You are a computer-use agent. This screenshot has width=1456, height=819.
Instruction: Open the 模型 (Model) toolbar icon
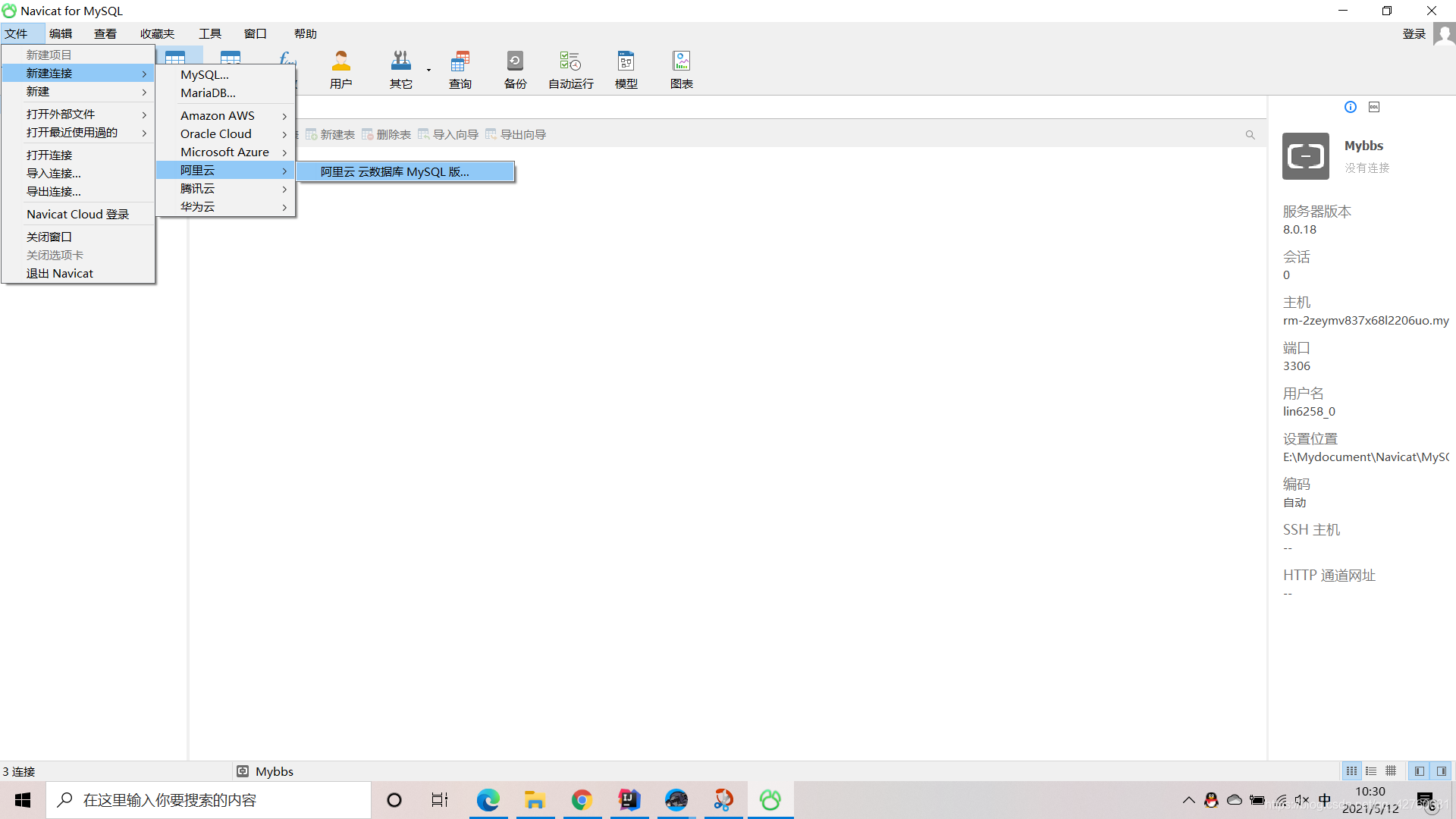pyautogui.click(x=626, y=70)
